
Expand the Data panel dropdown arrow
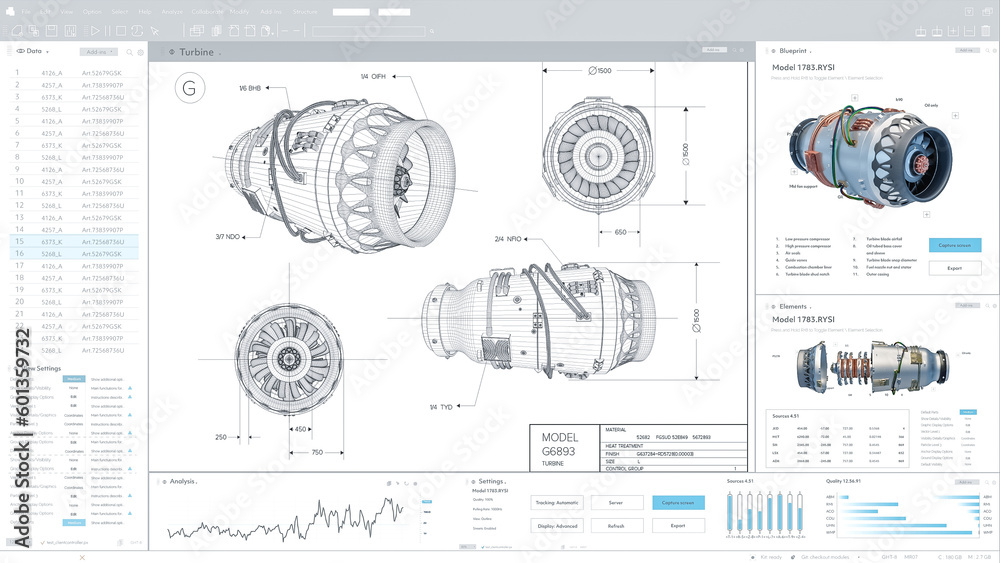click(47, 52)
